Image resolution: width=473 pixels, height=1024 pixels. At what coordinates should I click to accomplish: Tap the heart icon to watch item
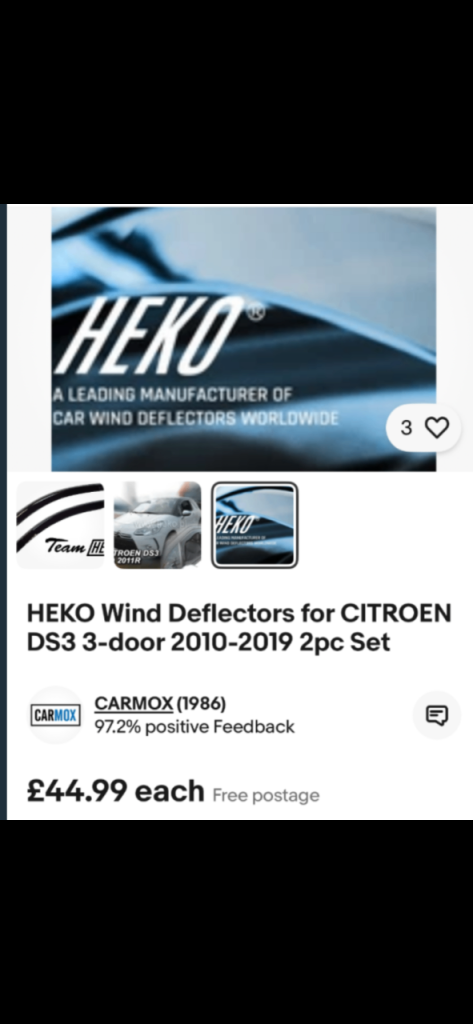click(x=437, y=428)
